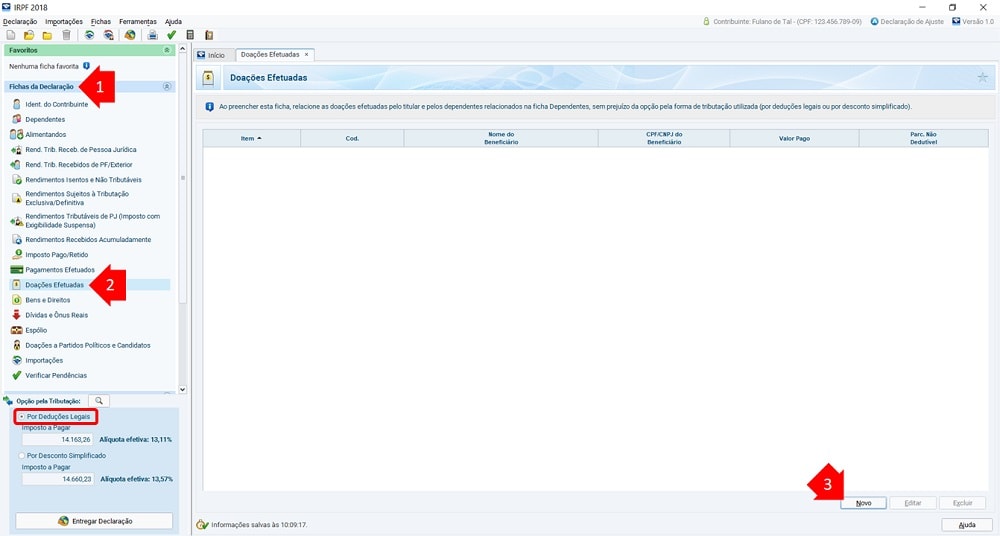
Task: Click the sidebar scrollbar down arrow
Action: coord(182,389)
